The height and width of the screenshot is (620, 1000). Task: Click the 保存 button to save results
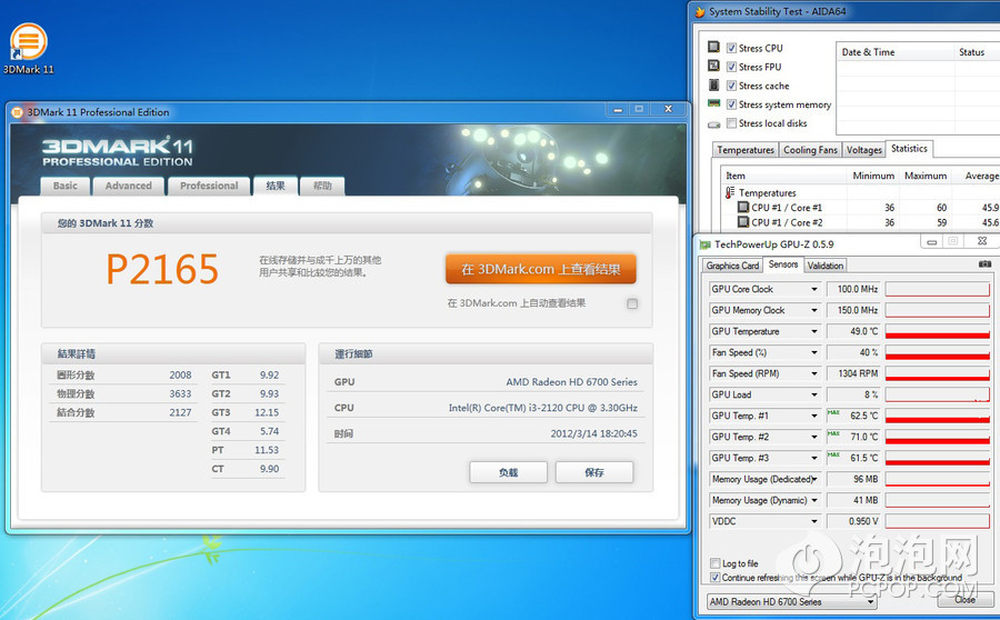(x=594, y=472)
